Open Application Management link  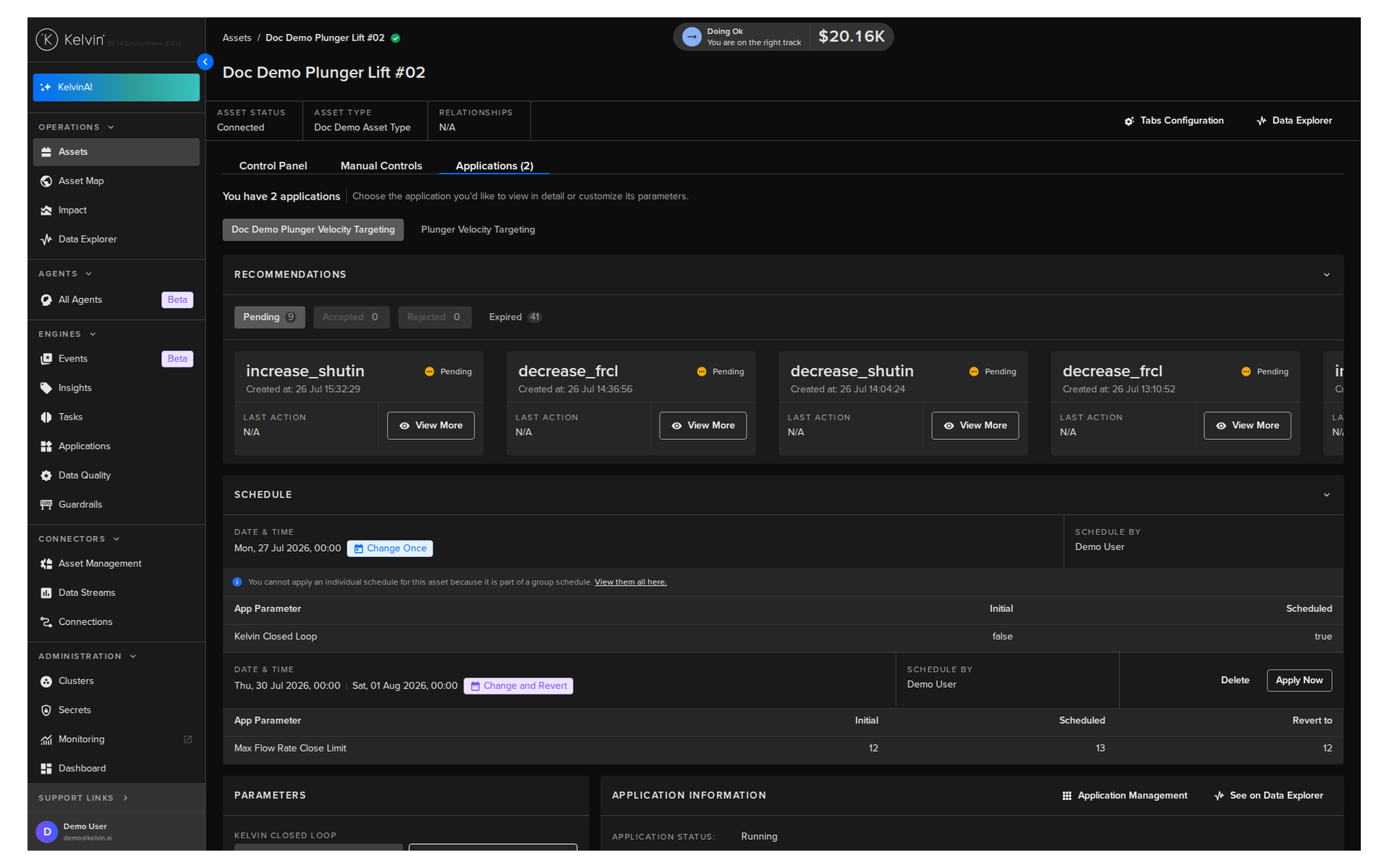click(1124, 796)
